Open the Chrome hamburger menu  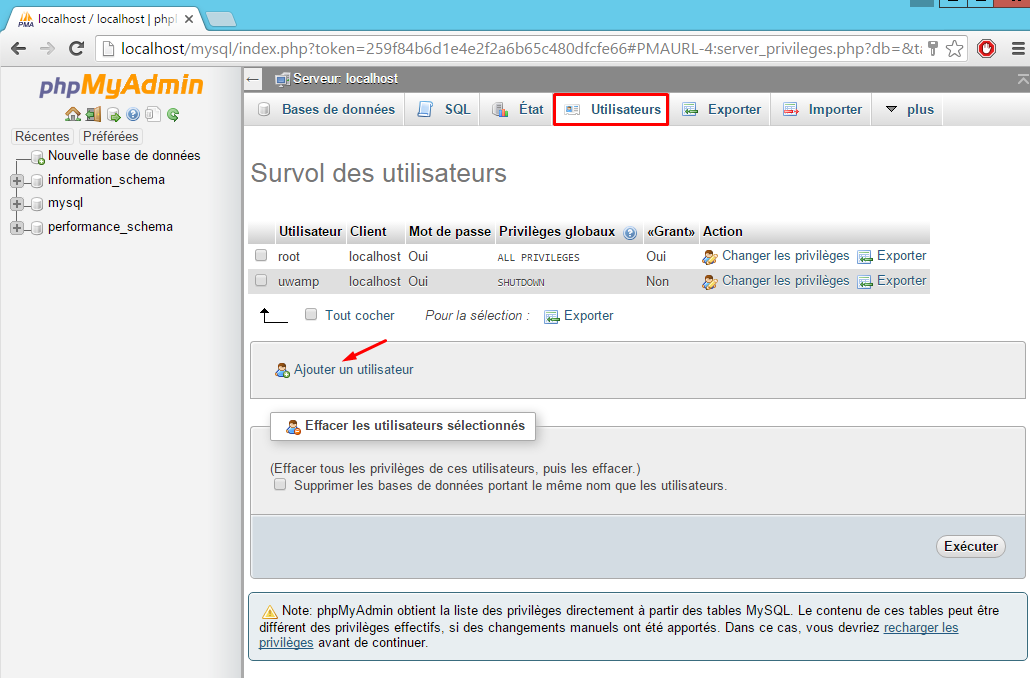click(x=1018, y=49)
